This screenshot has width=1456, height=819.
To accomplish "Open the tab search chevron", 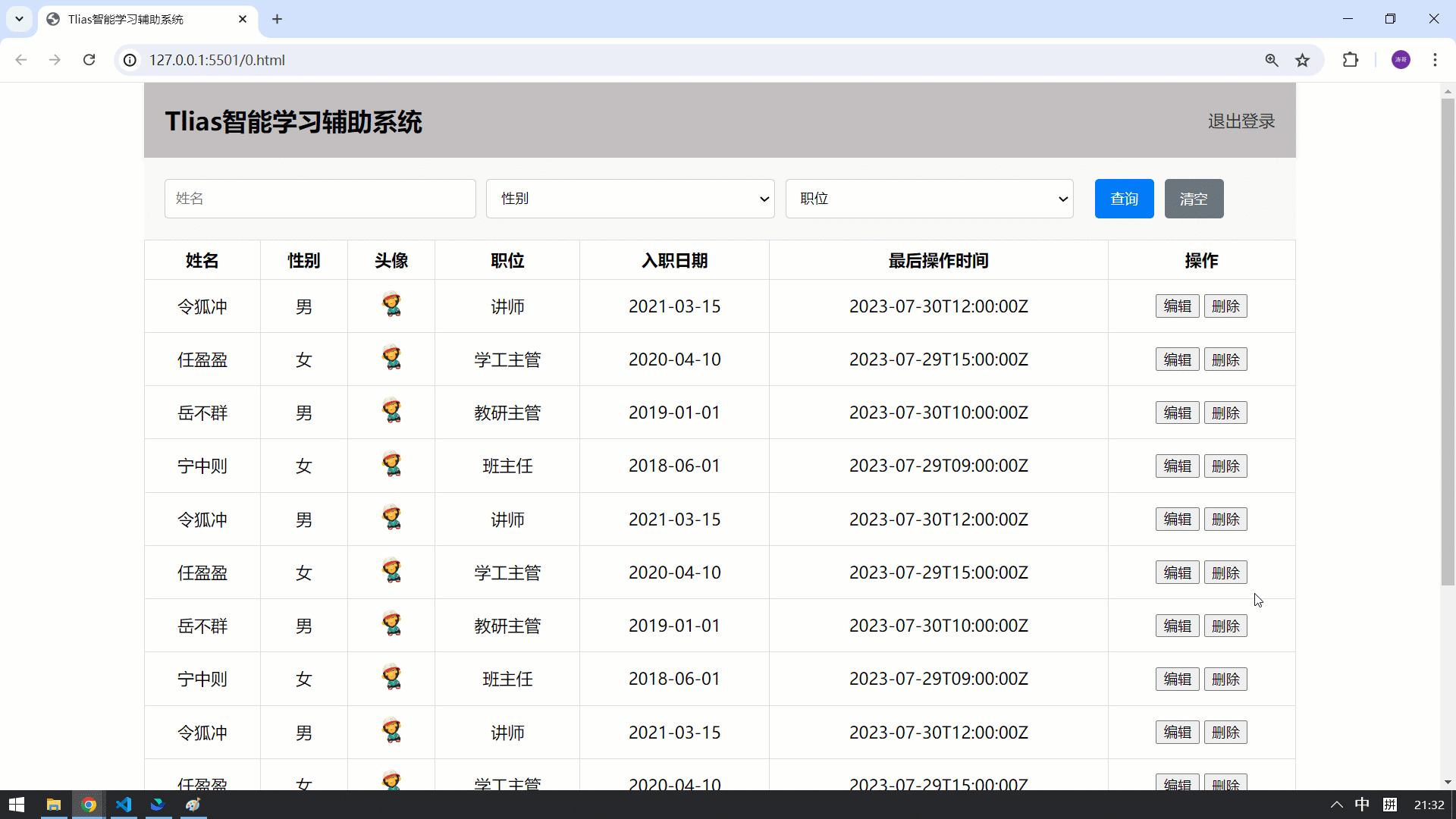I will [x=19, y=19].
